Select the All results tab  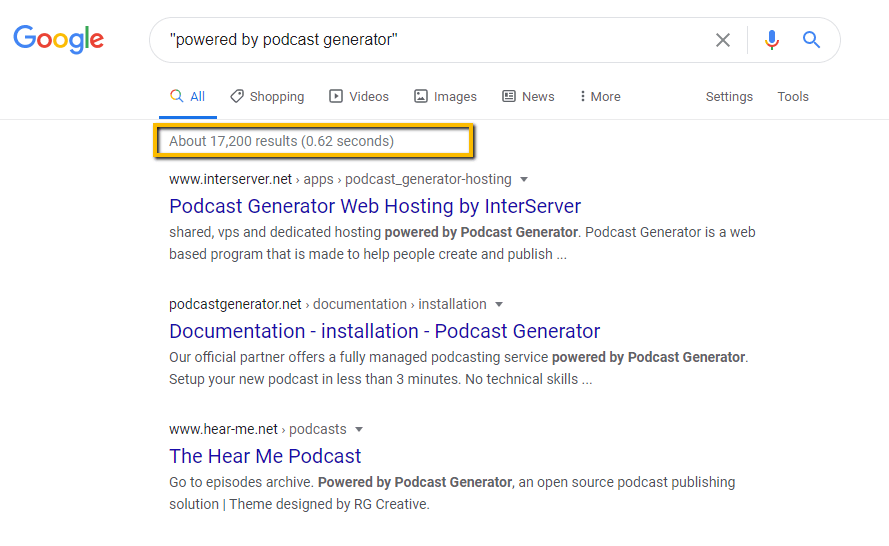pos(188,97)
